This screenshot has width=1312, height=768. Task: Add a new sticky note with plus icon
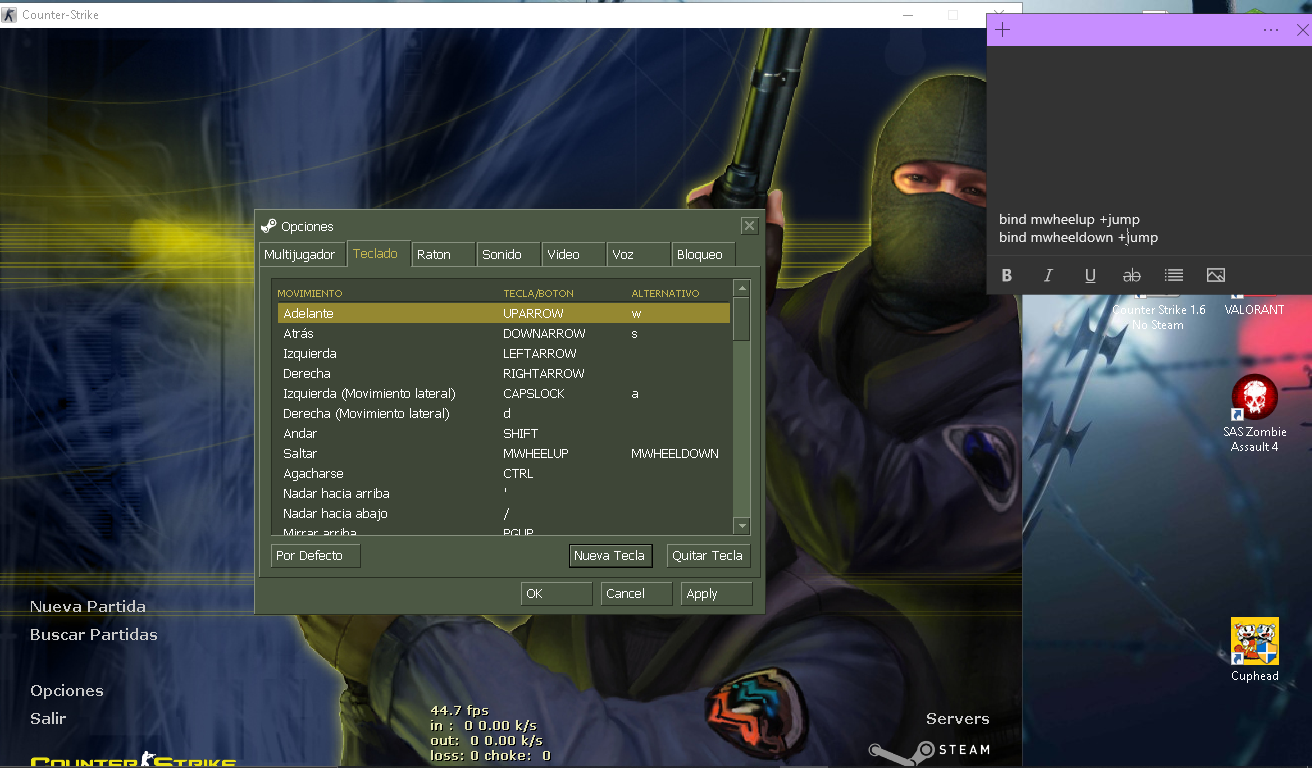click(x=1003, y=30)
